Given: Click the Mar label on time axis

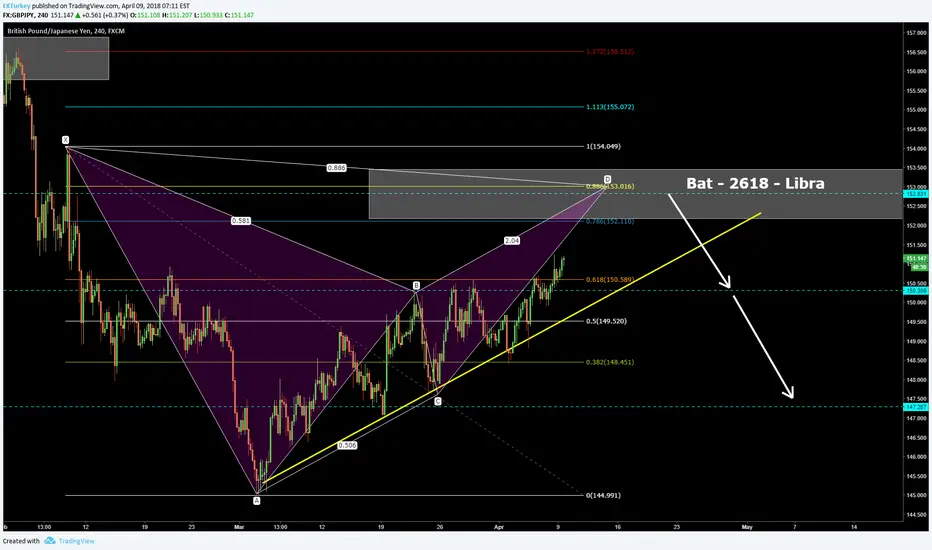Looking at the screenshot, I should pos(240,527).
